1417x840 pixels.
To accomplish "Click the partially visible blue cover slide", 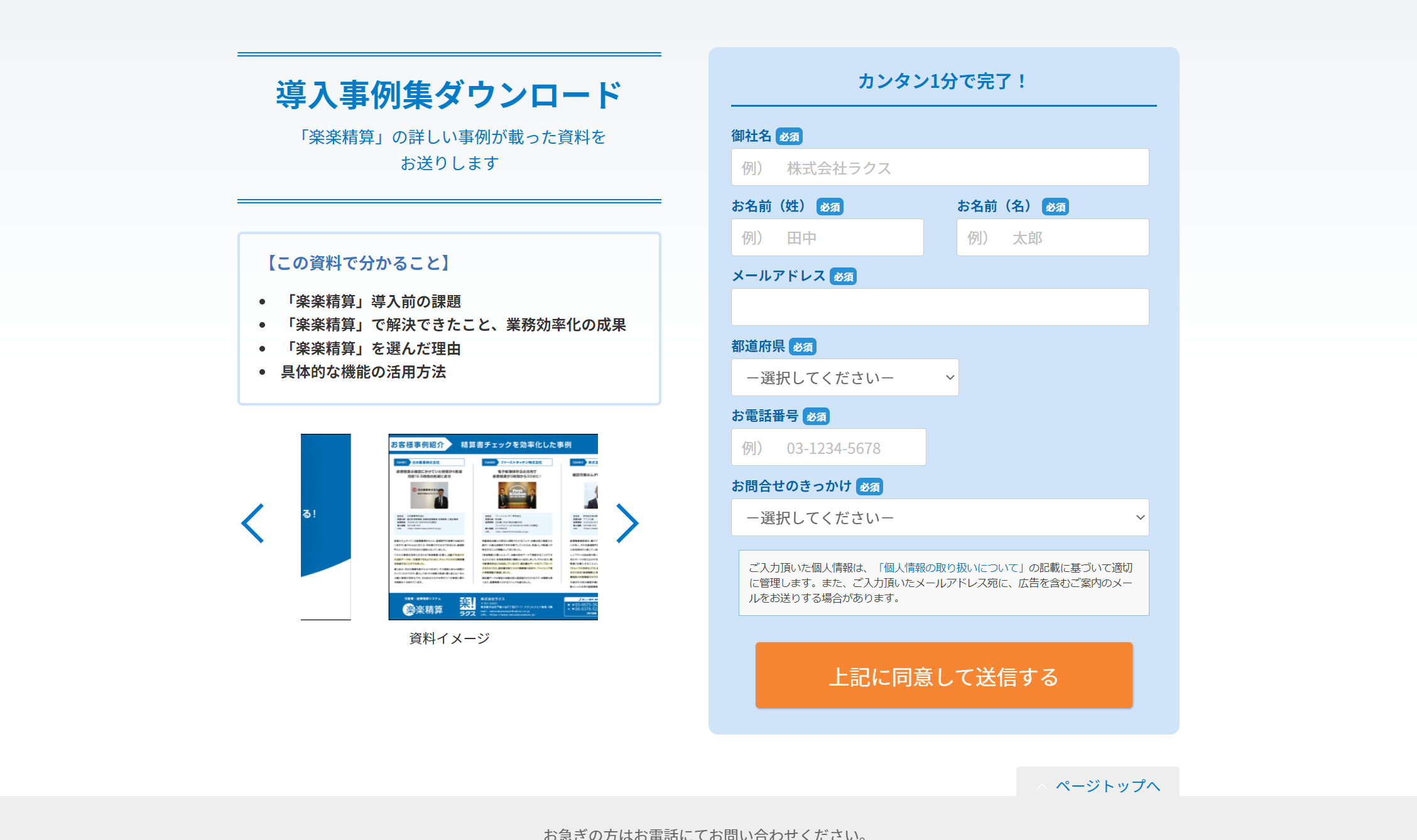I will point(325,527).
